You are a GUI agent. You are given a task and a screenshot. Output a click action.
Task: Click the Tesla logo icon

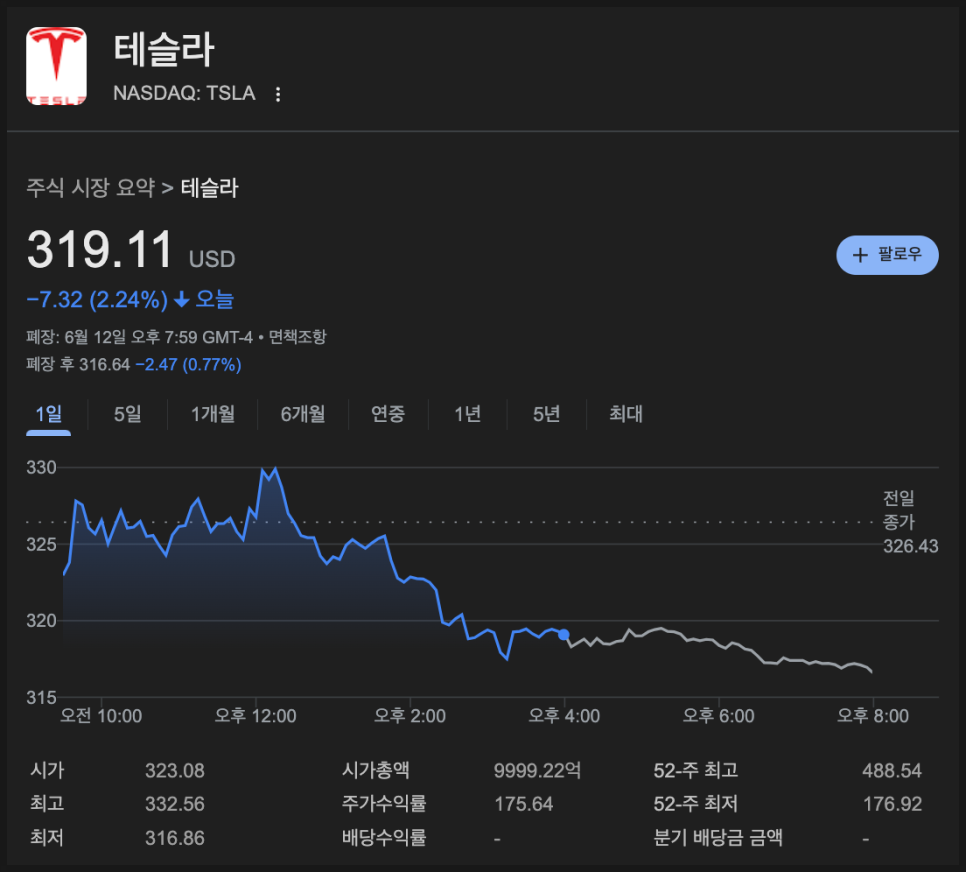coord(56,66)
